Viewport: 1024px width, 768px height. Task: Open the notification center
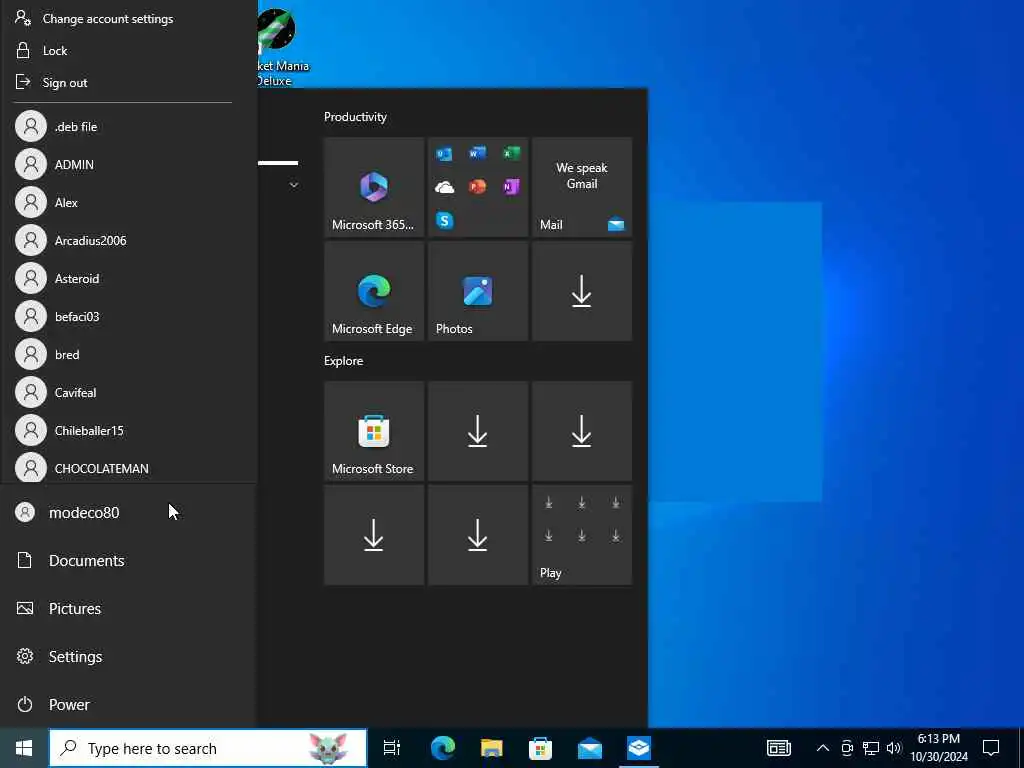point(991,748)
